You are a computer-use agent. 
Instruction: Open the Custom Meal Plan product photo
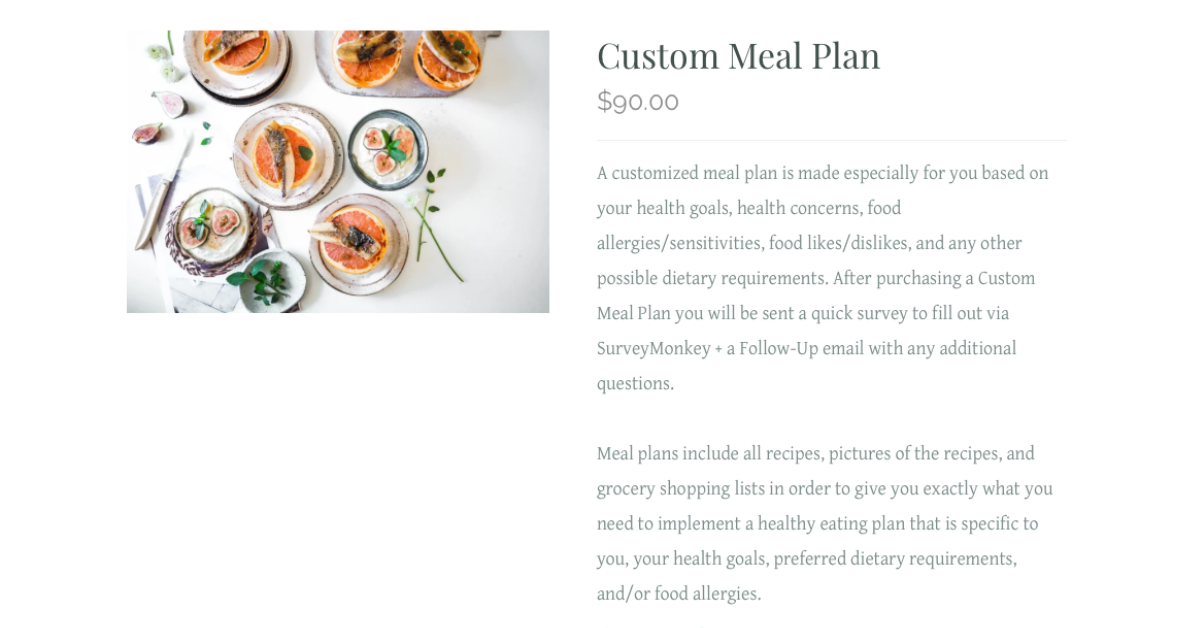pyautogui.click(x=338, y=171)
